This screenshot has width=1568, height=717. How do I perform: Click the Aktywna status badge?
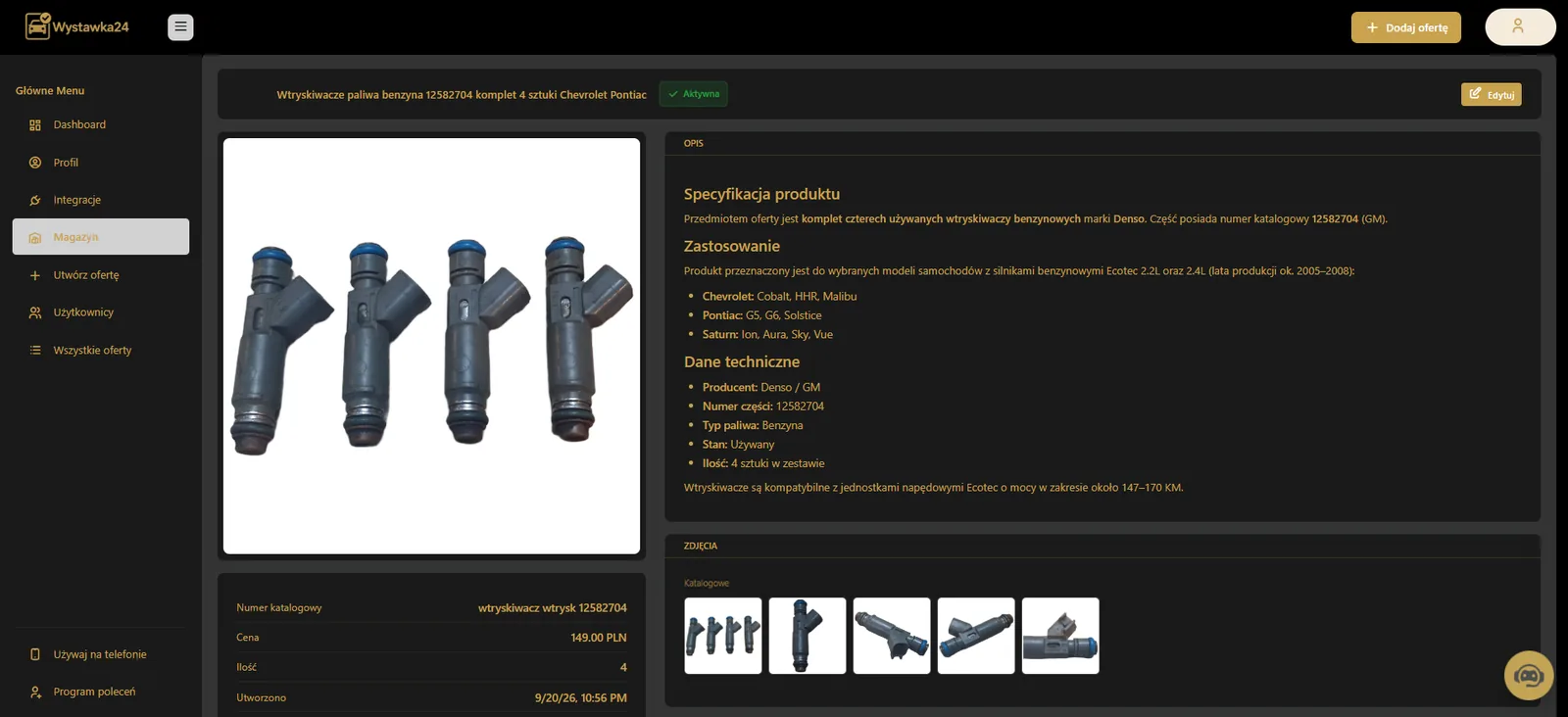click(694, 94)
